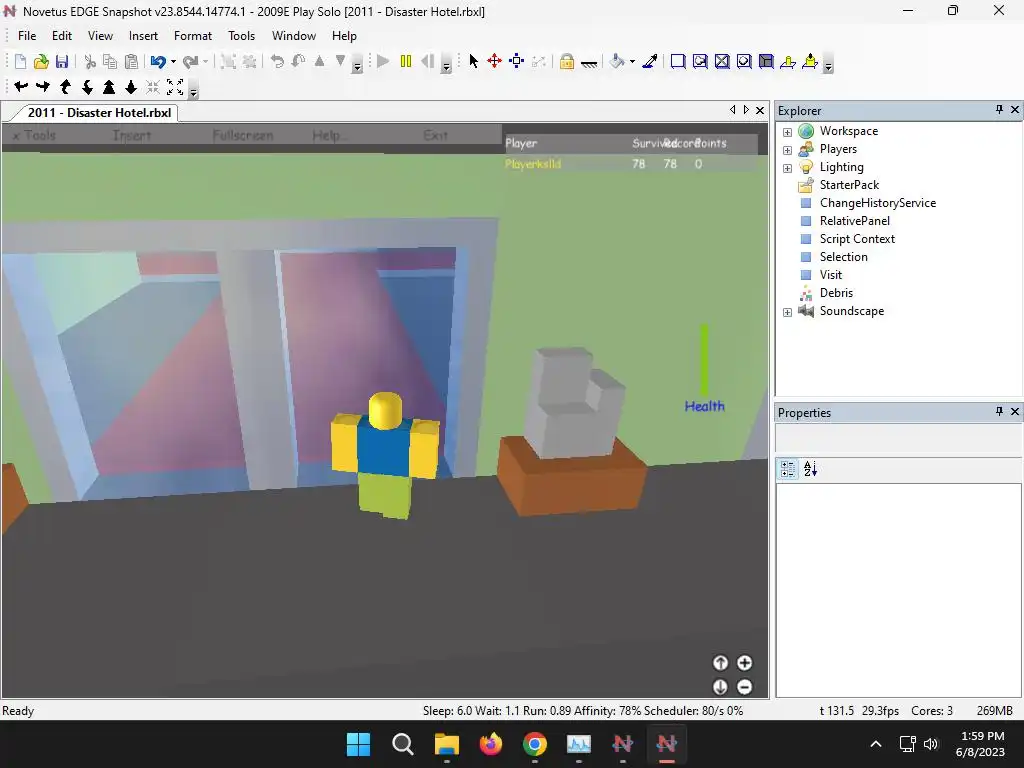The width and height of the screenshot is (1024, 768).
Task: Save the place with the floppy disk icon
Action: 62,61
